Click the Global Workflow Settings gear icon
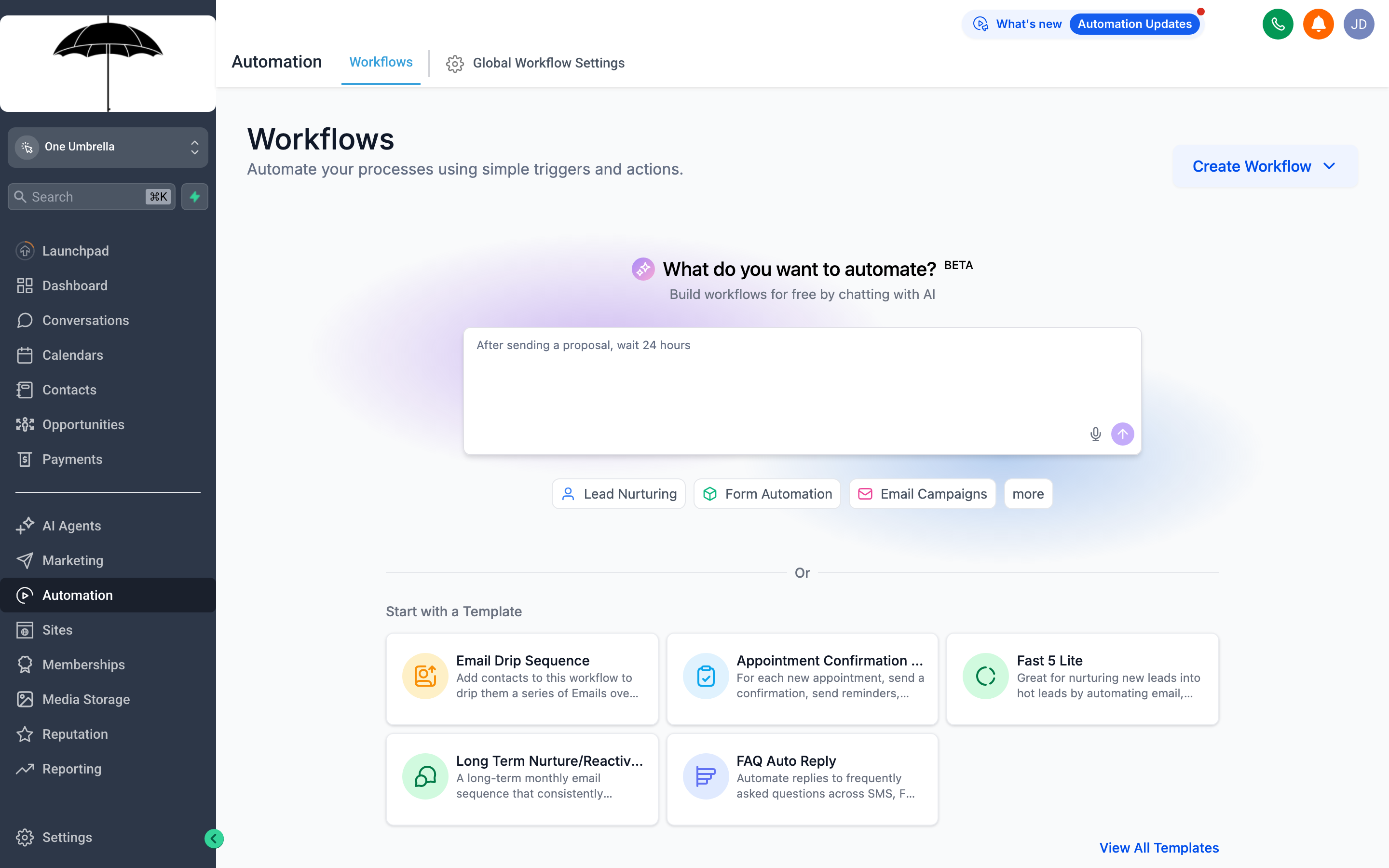Viewport: 1389px width, 868px height. [x=455, y=63]
